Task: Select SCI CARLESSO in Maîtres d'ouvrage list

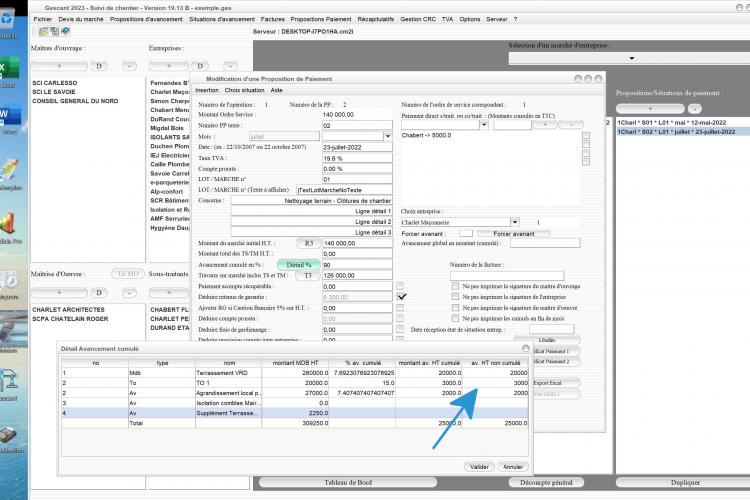Action: (55, 83)
